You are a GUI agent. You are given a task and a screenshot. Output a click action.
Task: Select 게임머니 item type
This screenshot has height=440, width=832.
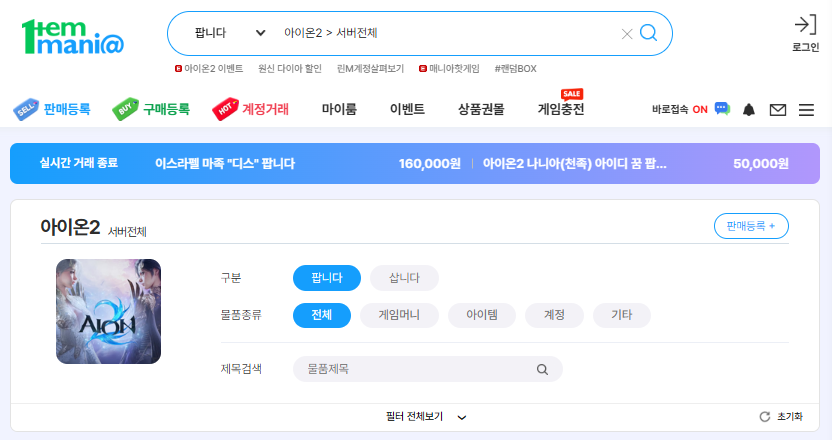tap(399, 315)
